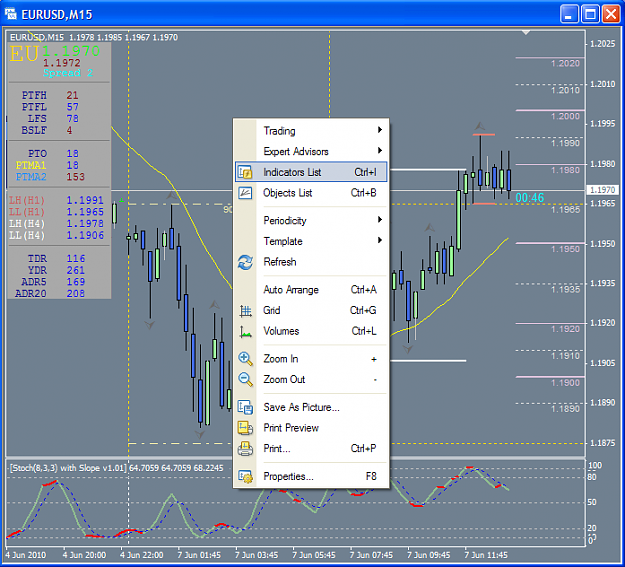
Task: Open the Expert Advisors submenu
Action: [x=311, y=152]
